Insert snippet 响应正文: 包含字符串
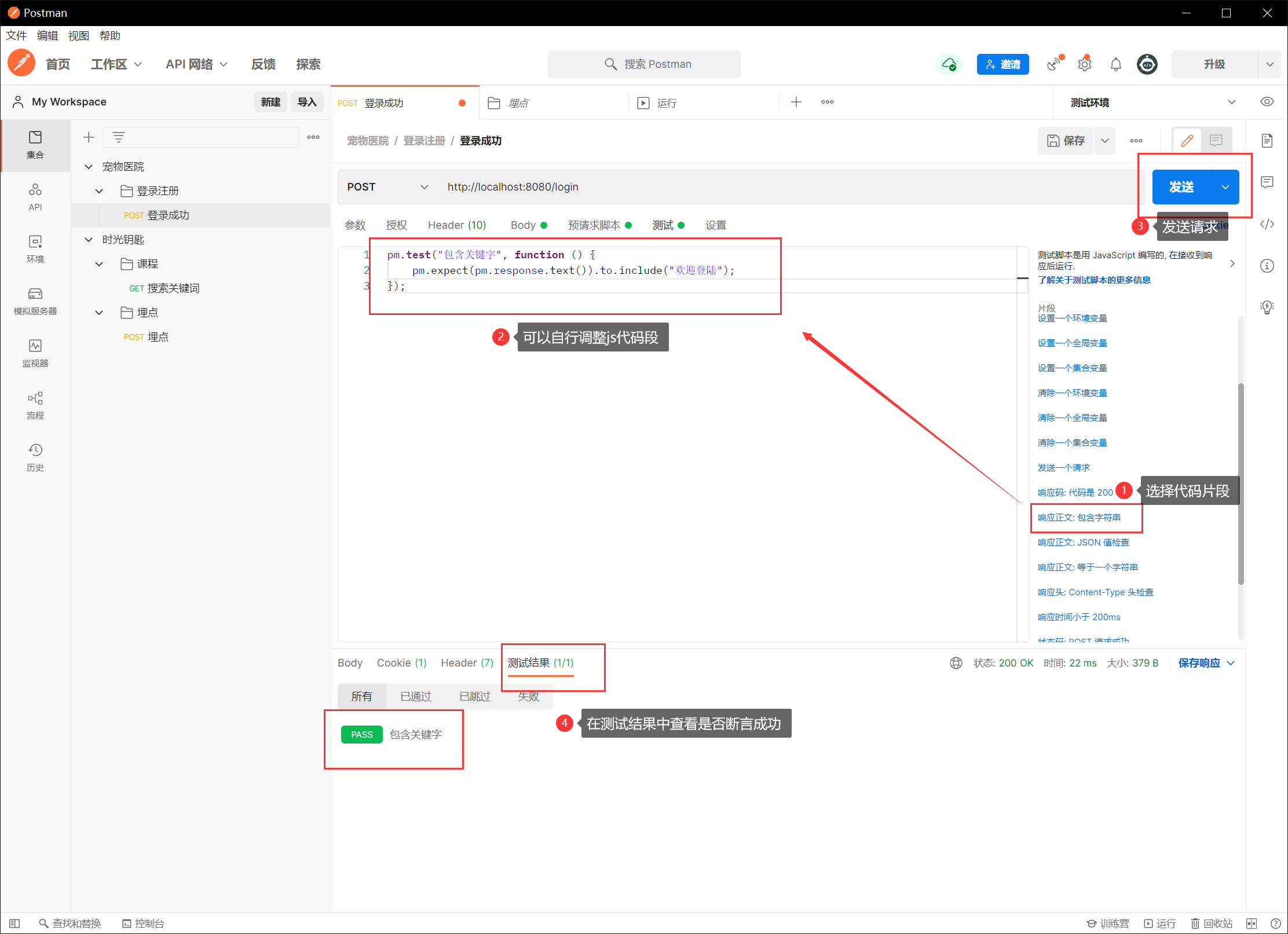The image size is (1288, 934). tap(1078, 518)
